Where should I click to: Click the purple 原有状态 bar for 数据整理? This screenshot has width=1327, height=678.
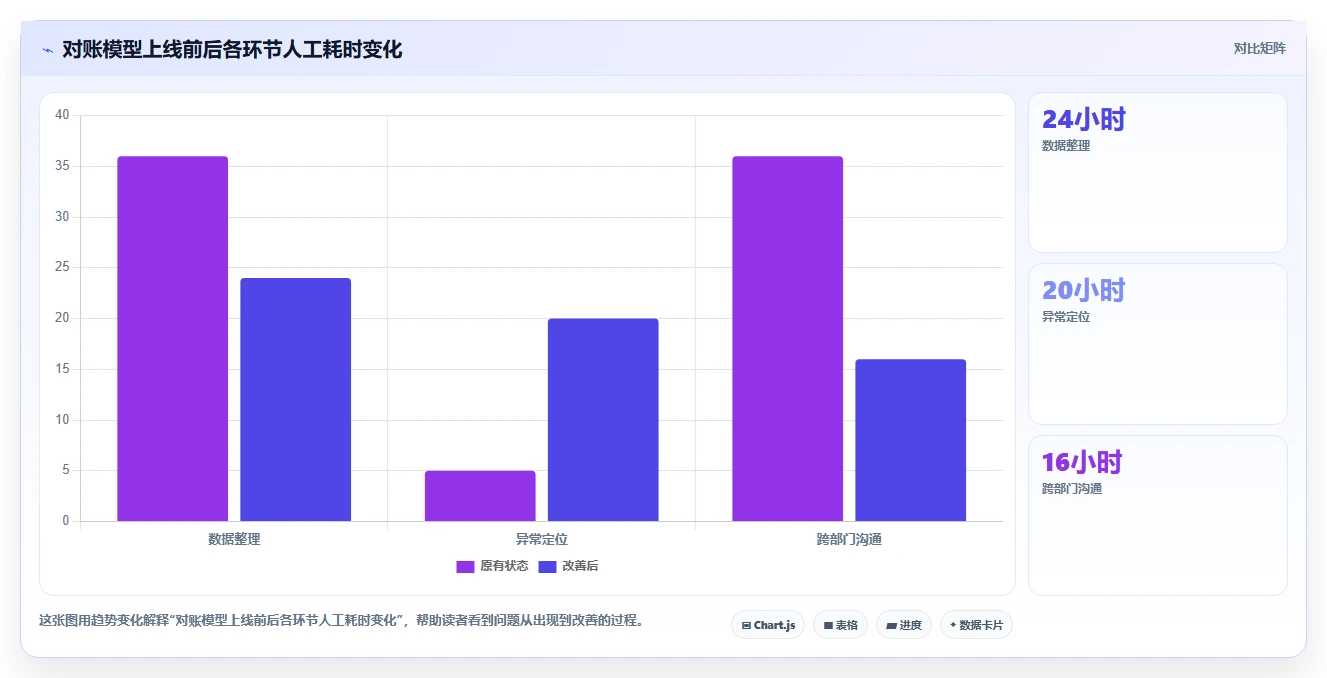(172, 339)
